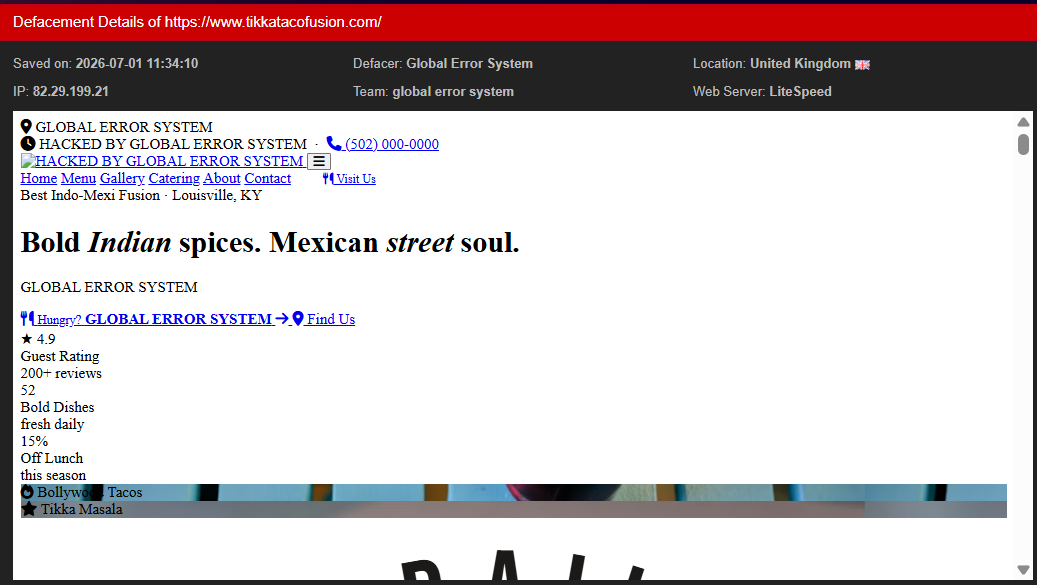The image size is (1037, 585).
Task: Click the saved date 2026-07-01 11:34:10
Action: [137, 63]
